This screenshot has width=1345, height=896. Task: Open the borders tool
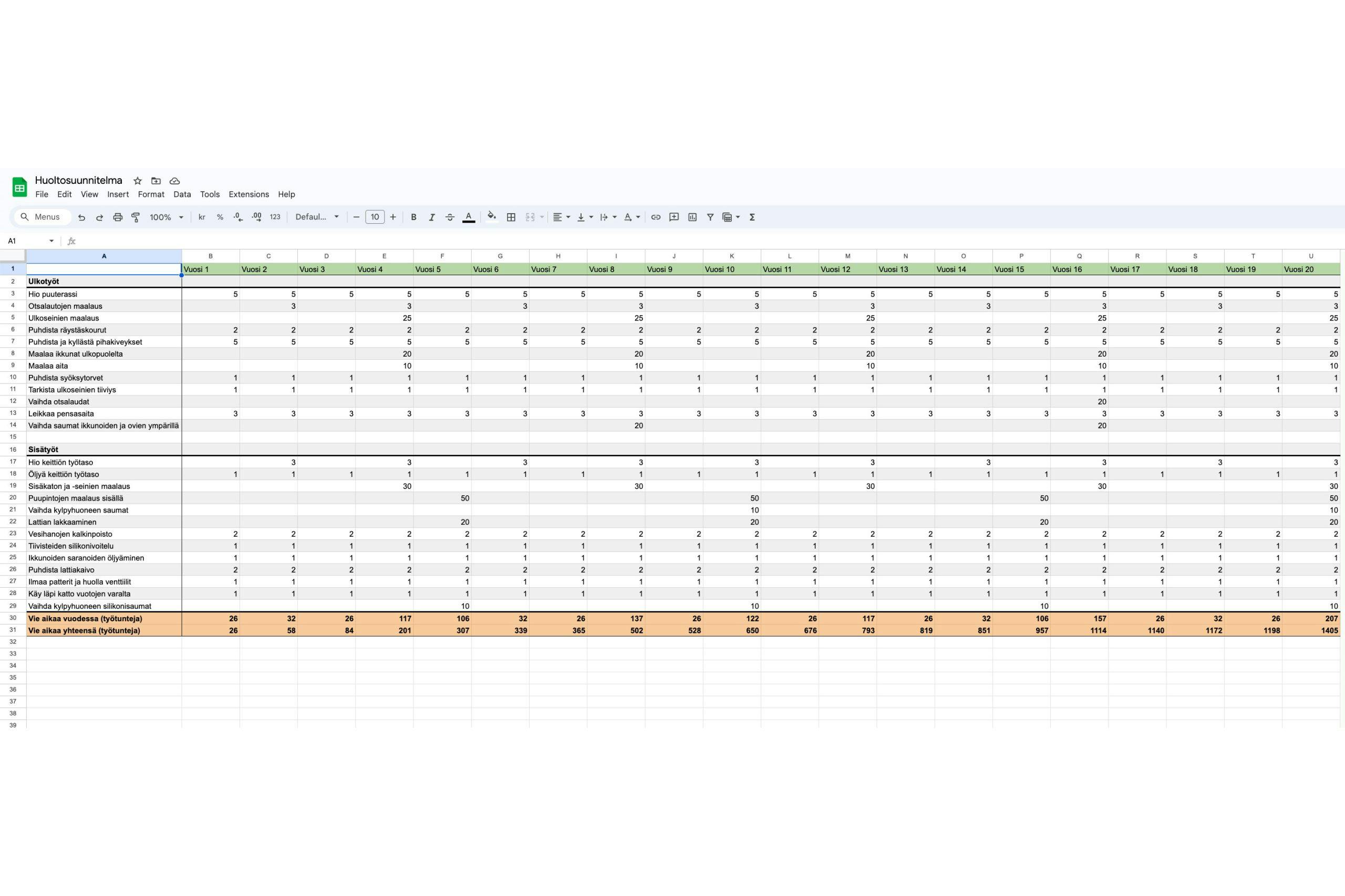click(512, 217)
